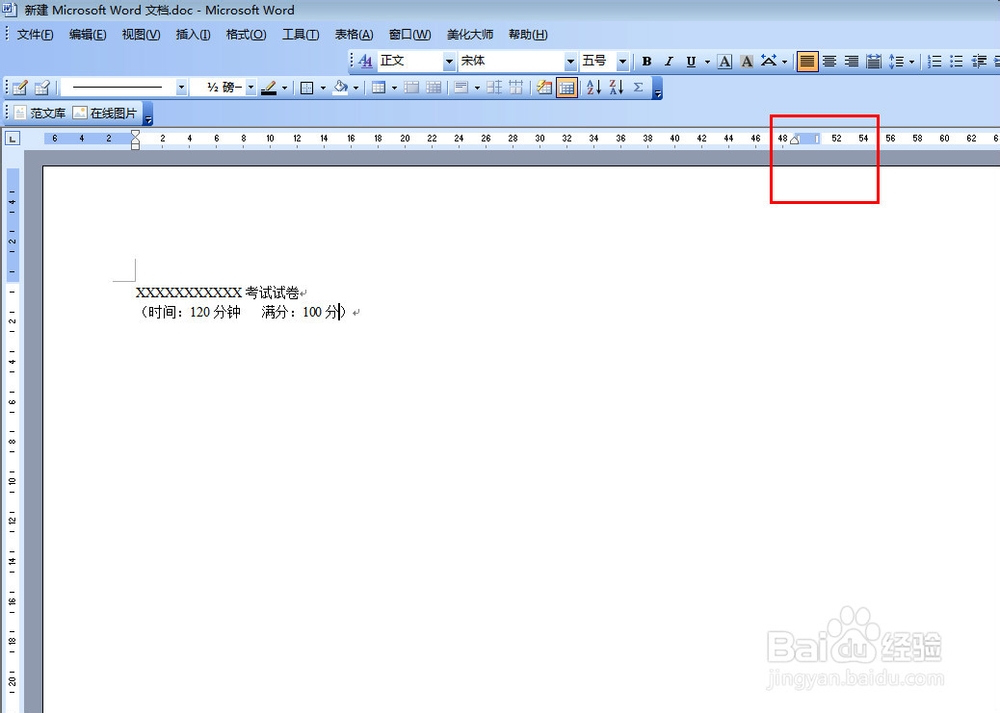
Task: Click the border color pen icon
Action: 269,87
